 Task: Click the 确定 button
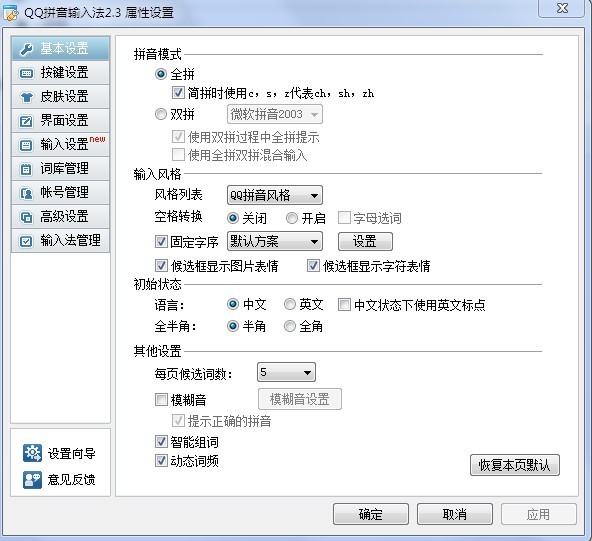(x=371, y=514)
